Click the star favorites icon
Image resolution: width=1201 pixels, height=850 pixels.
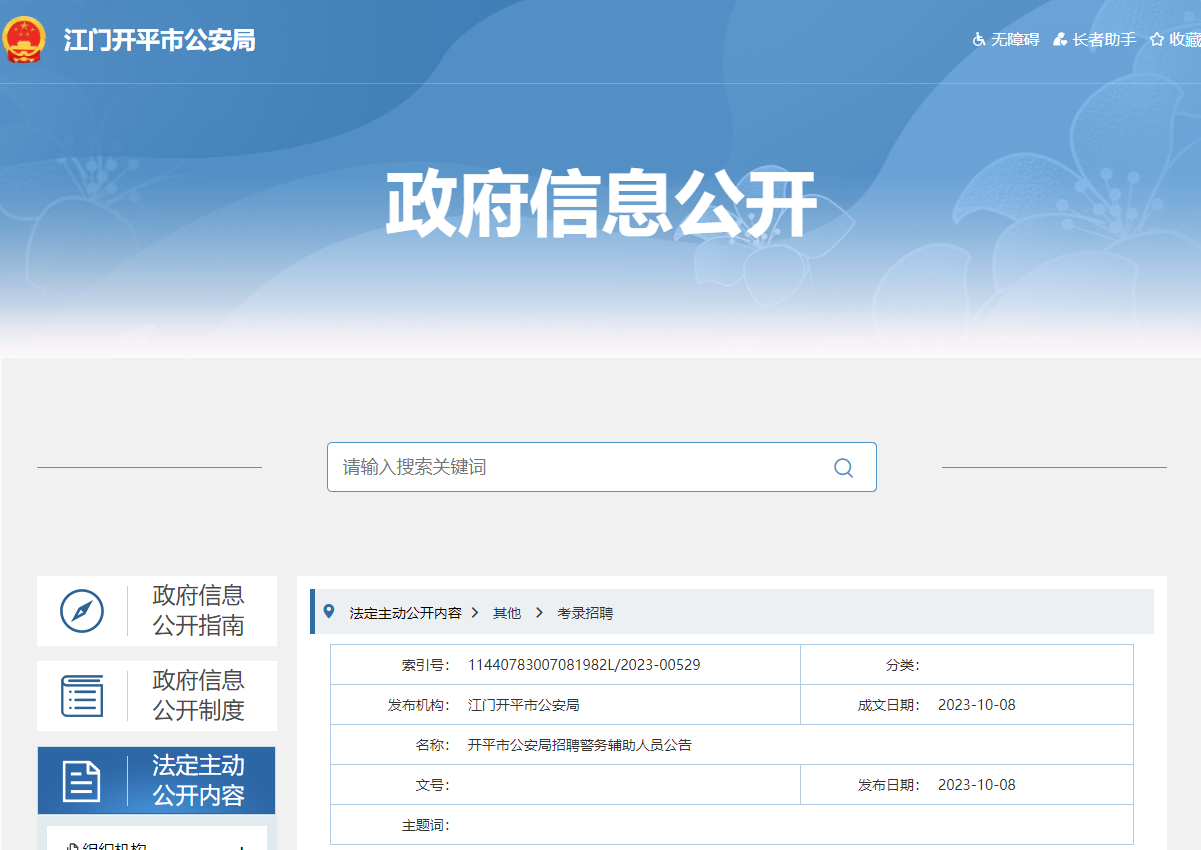point(1157,40)
